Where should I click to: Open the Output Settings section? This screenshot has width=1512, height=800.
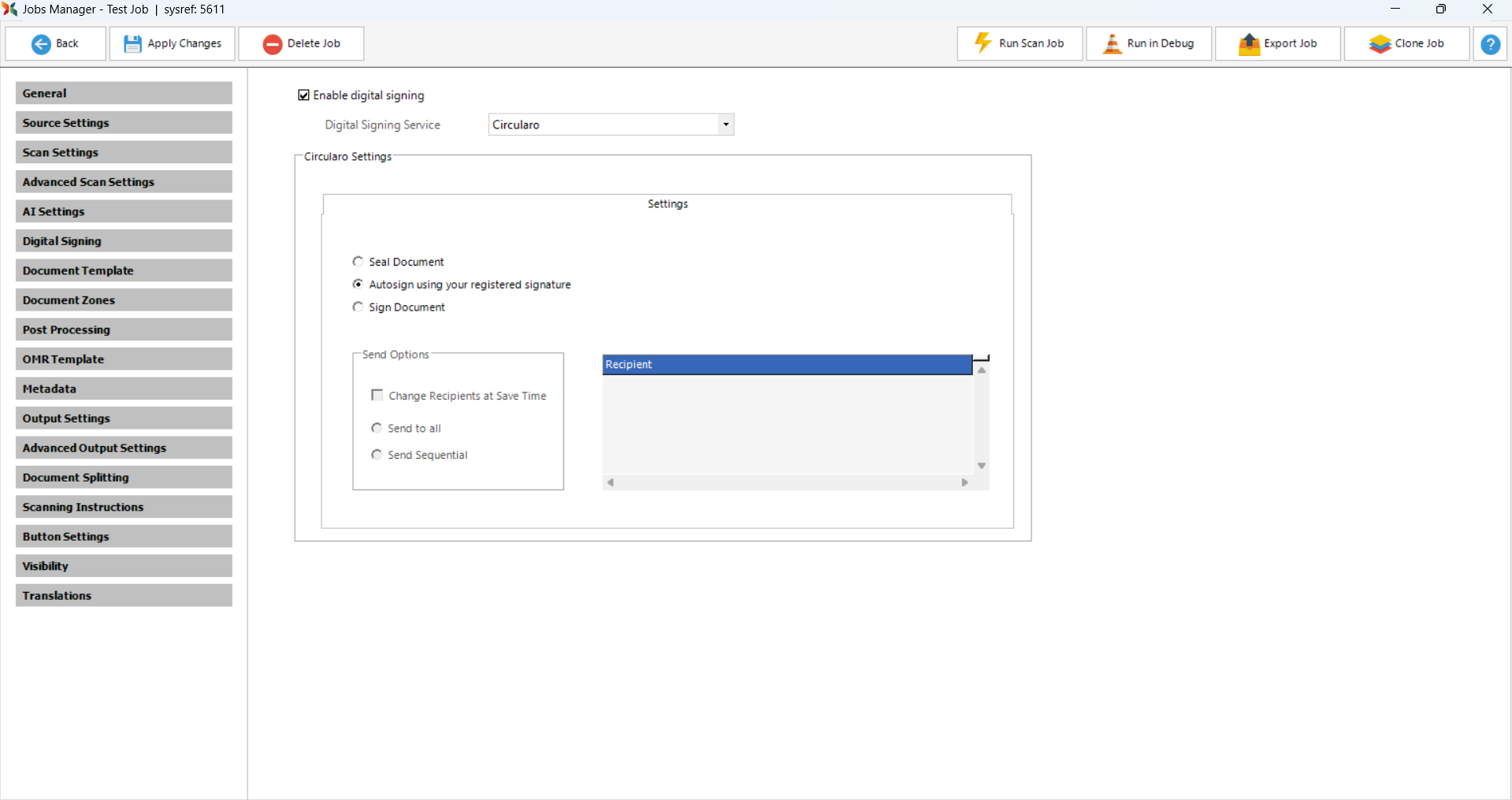(124, 419)
